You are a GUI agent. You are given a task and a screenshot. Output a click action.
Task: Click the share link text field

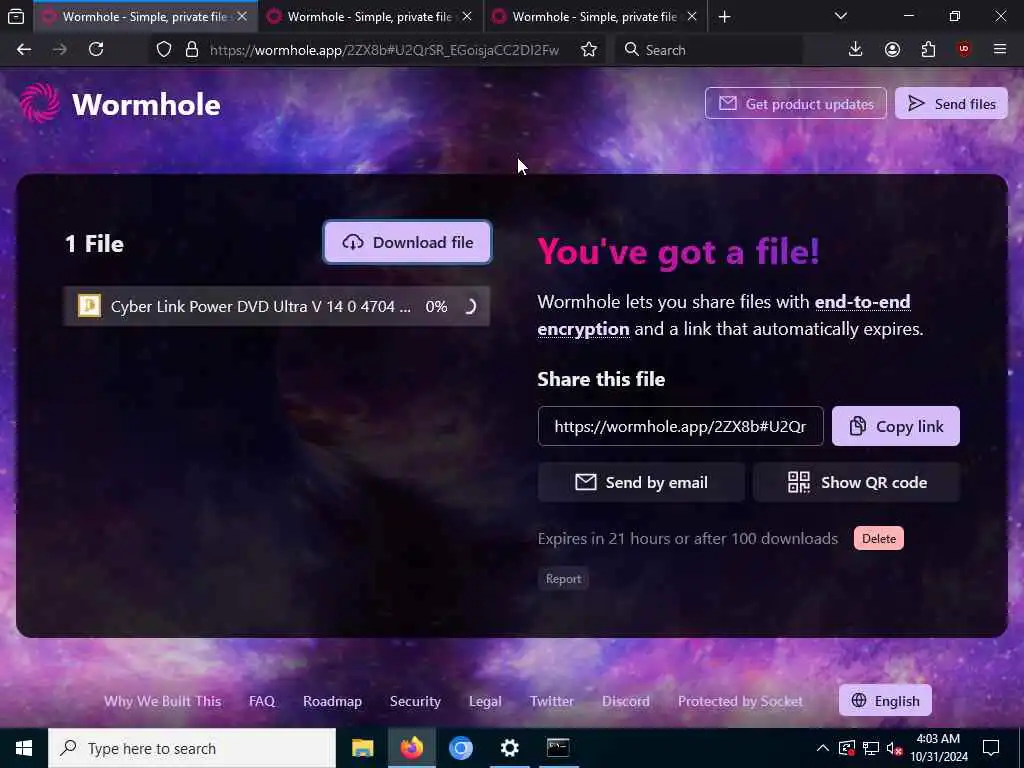click(x=680, y=426)
